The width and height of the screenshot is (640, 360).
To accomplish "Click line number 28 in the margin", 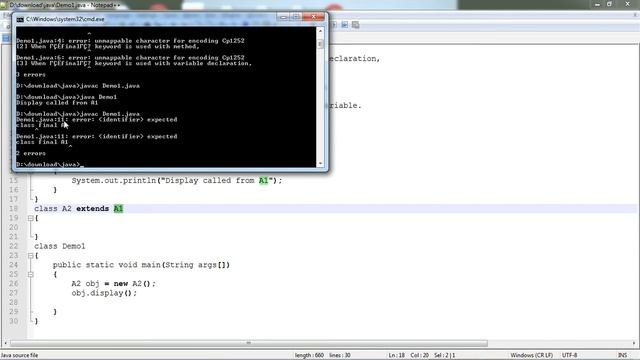I will [13, 302].
